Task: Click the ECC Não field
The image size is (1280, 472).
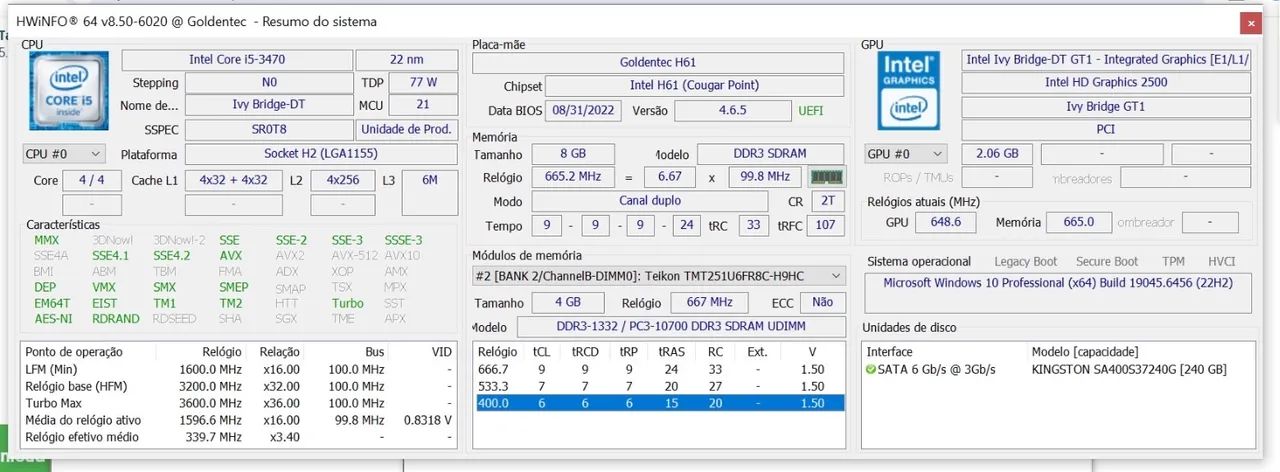Action: 822,302
